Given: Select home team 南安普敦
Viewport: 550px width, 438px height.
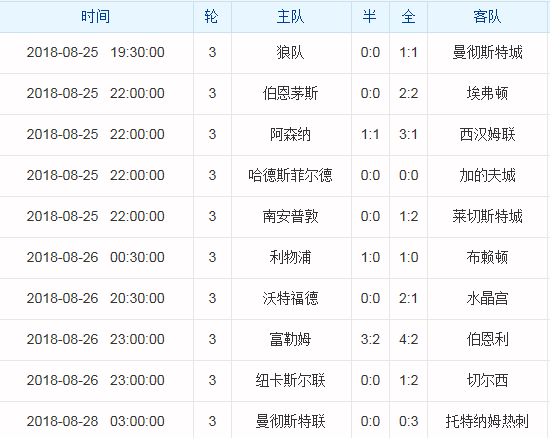Looking at the screenshot, I should point(290,217).
